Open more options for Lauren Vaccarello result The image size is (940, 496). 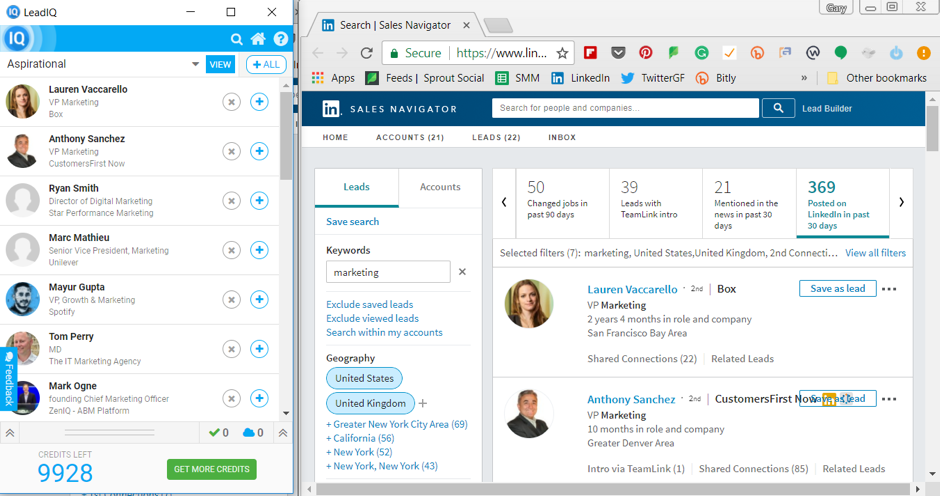click(890, 289)
